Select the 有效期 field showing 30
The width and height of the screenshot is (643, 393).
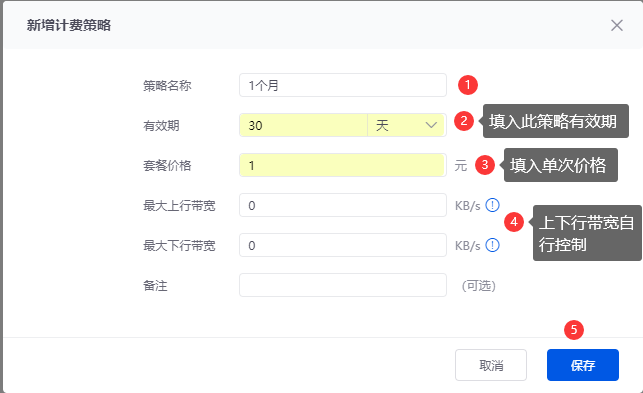click(x=303, y=125)
